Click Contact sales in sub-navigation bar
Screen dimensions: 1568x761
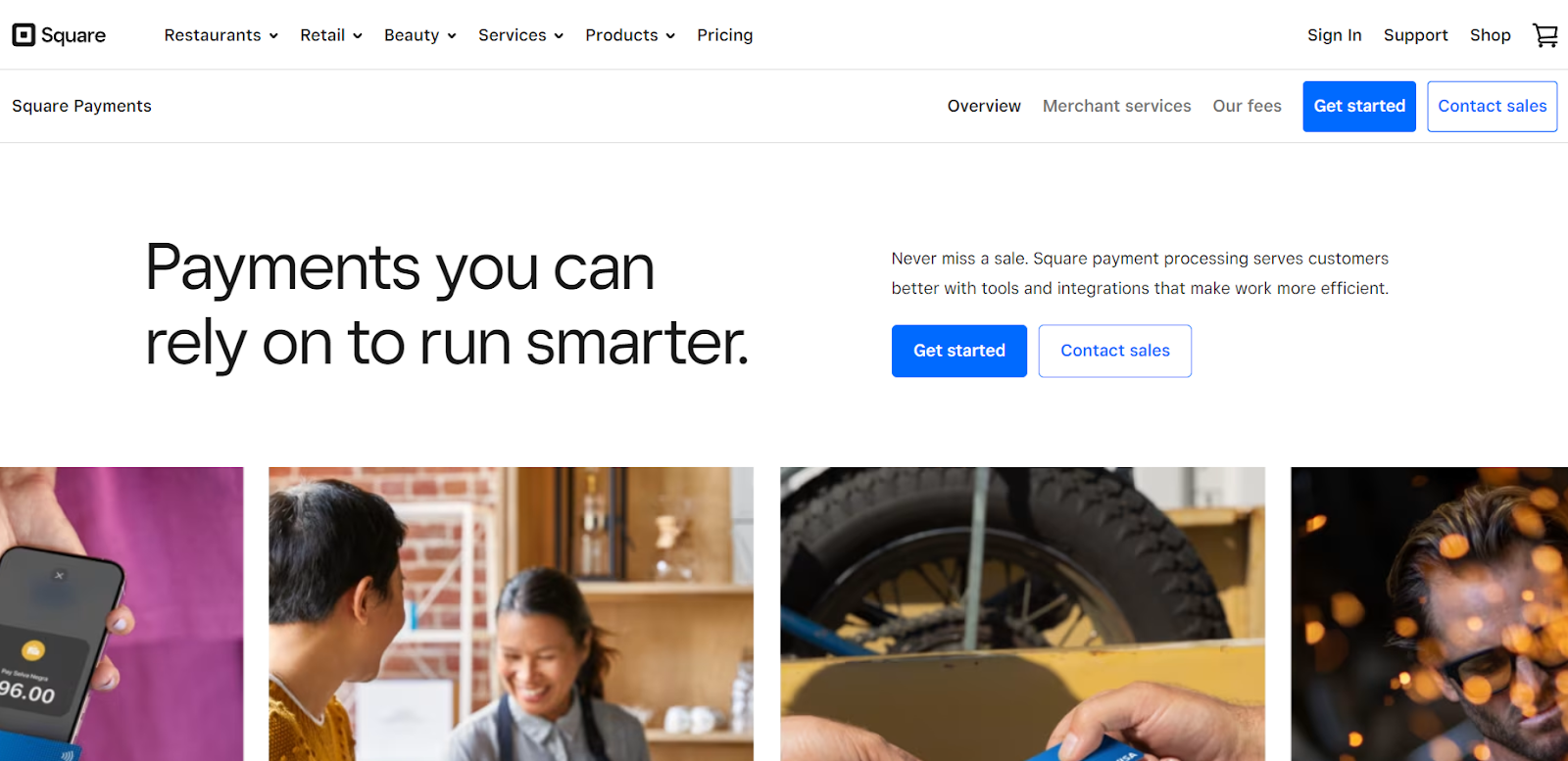pyautogui.click(x=1492, y=106)
